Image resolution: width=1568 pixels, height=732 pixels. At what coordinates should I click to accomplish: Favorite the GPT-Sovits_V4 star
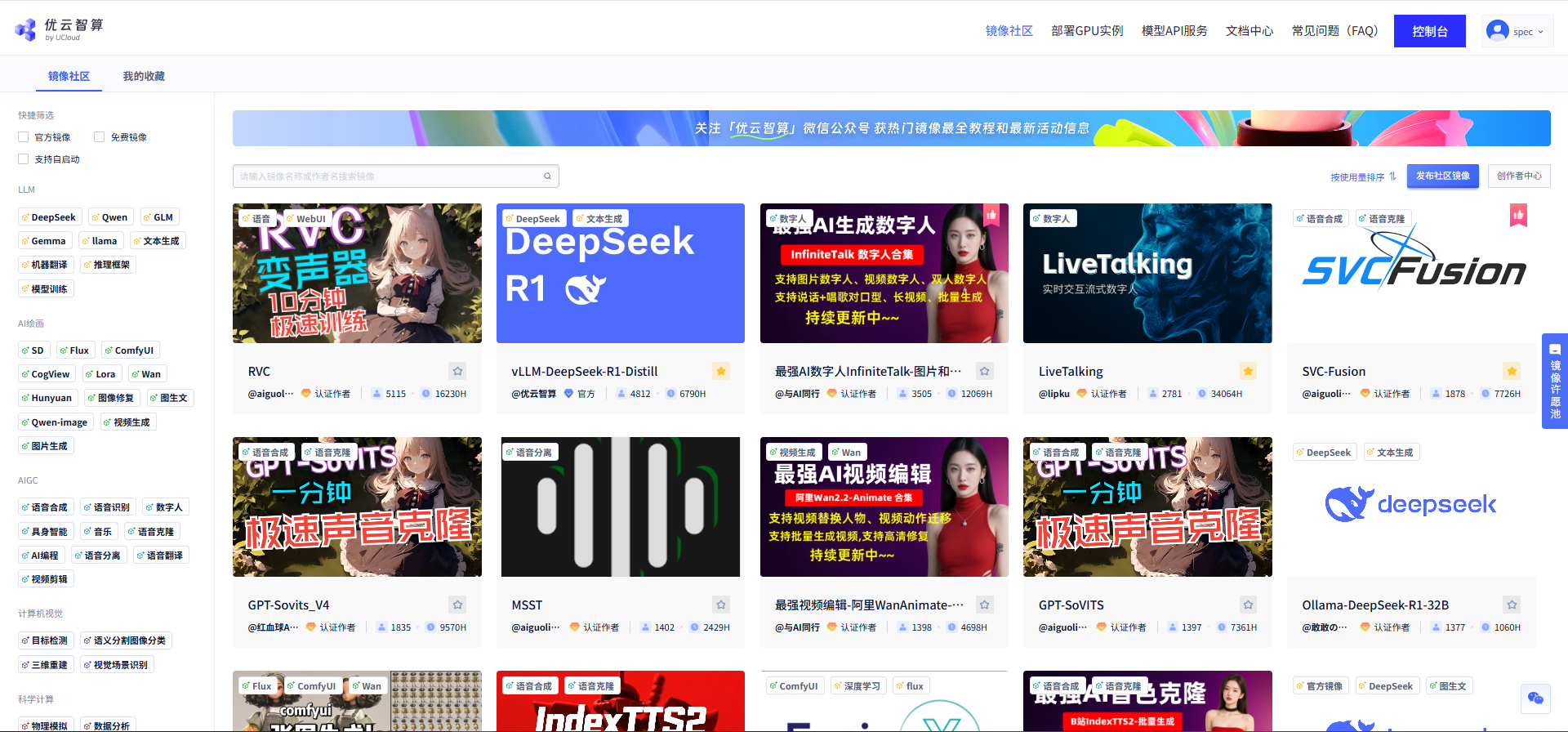457,605
